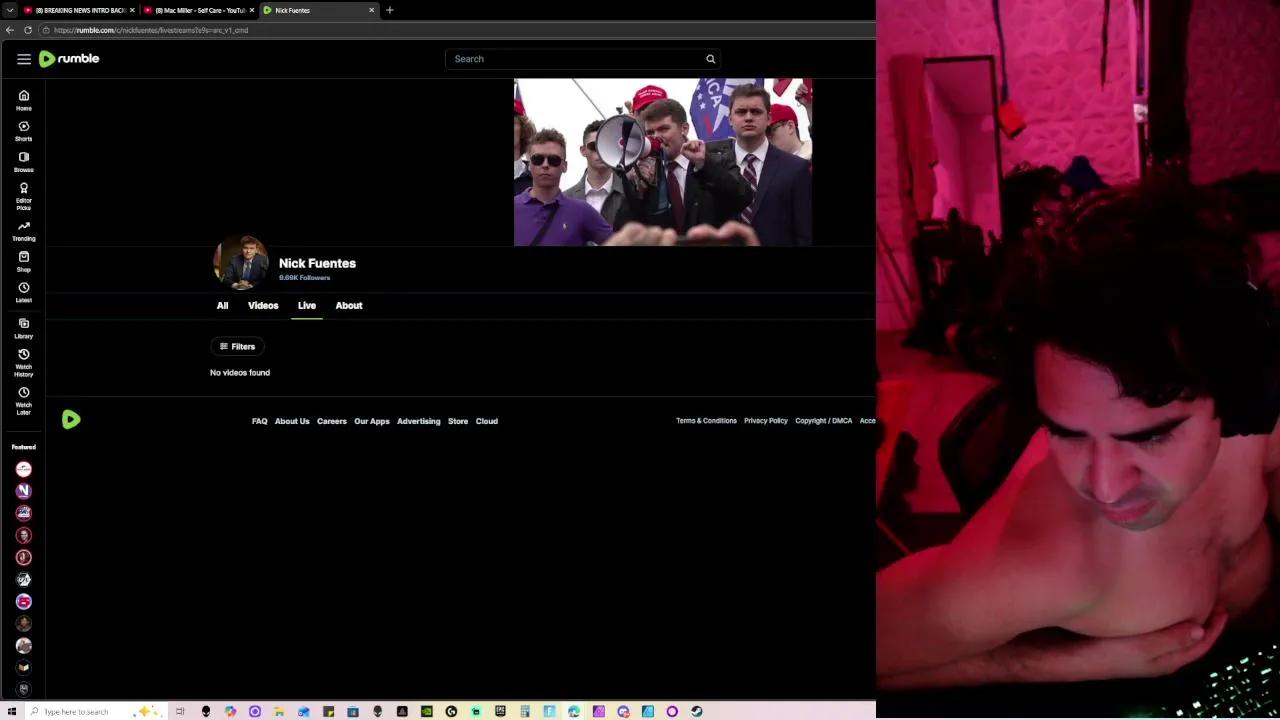Open Shop in the sidebar
This screenshot has width=1280, height=720.
(24, 262)
